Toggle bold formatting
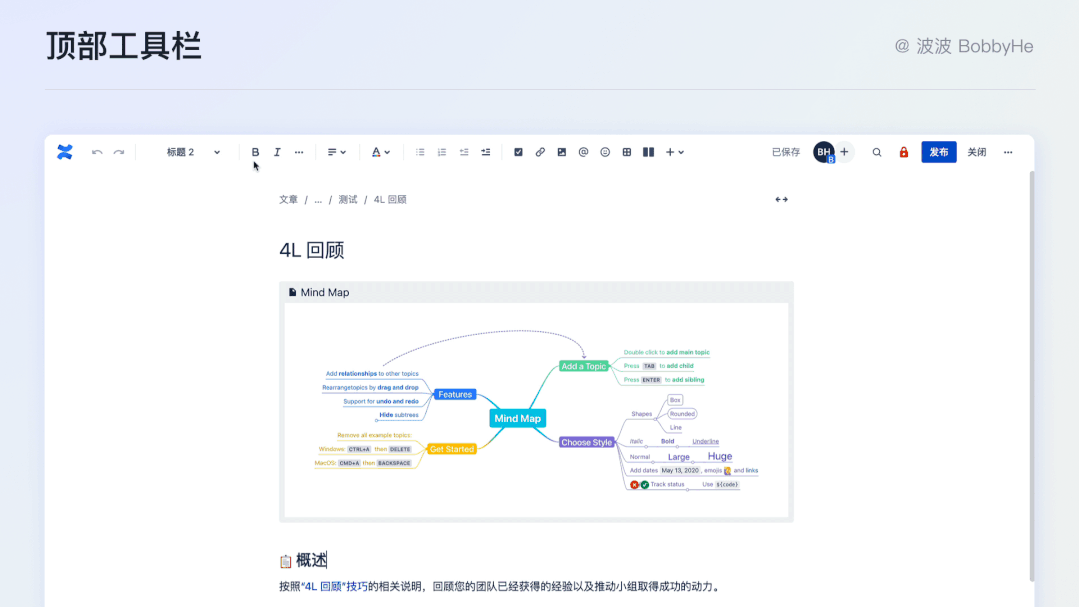 click(x=255, y=152)
